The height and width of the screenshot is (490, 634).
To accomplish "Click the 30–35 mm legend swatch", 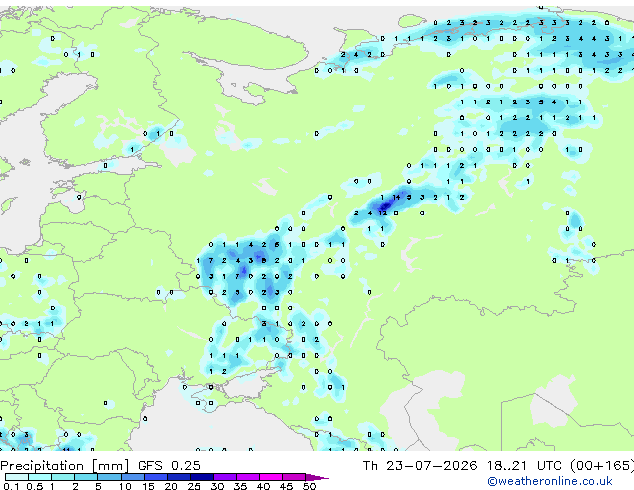I will 224,477.
